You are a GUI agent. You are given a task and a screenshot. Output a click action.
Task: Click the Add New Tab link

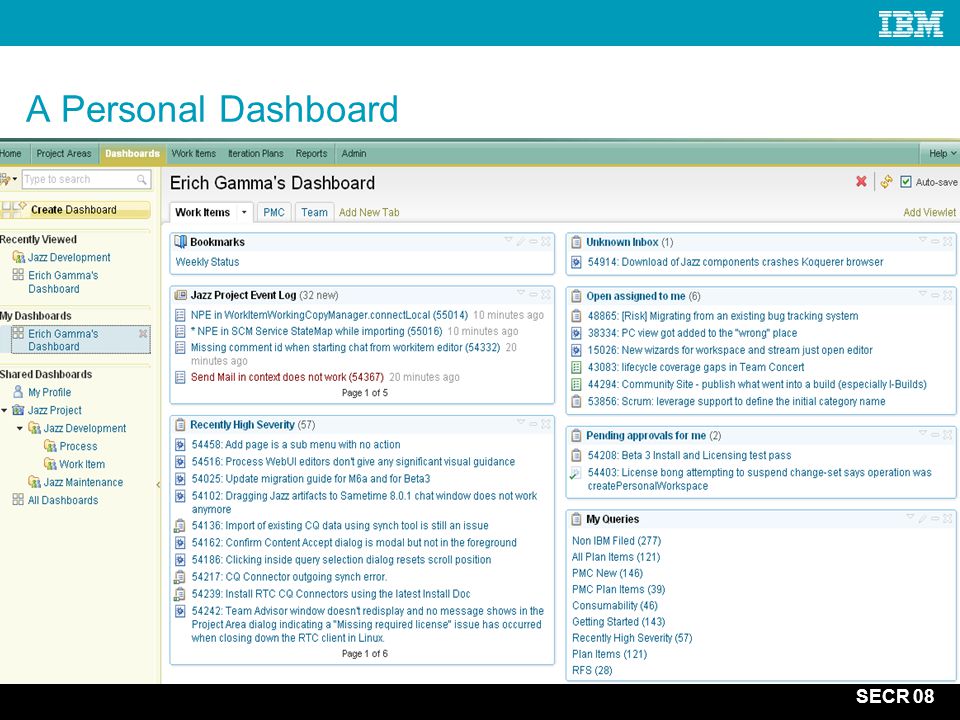tap(369, 212)
